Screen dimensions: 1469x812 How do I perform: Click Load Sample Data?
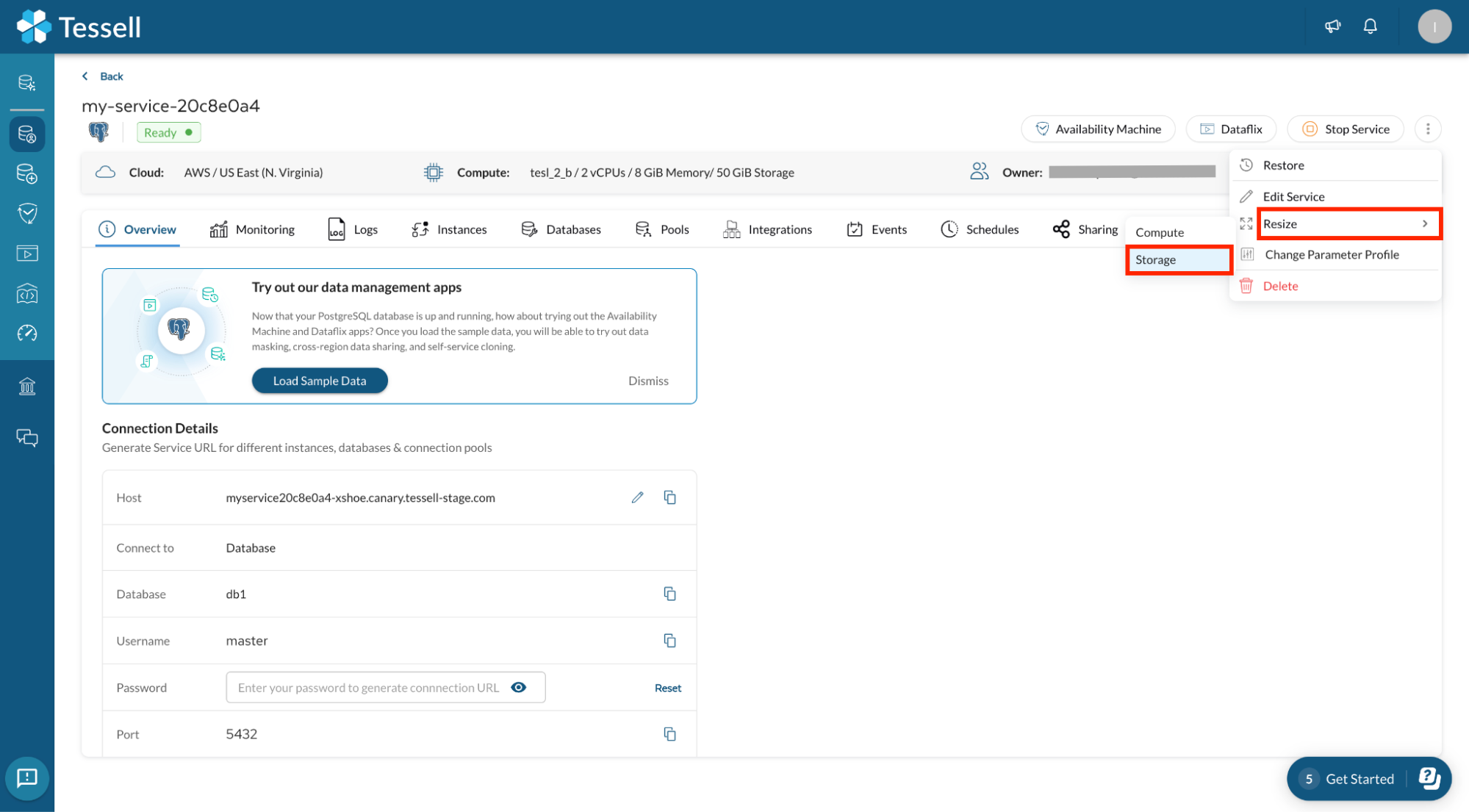(x=320, y=381)
